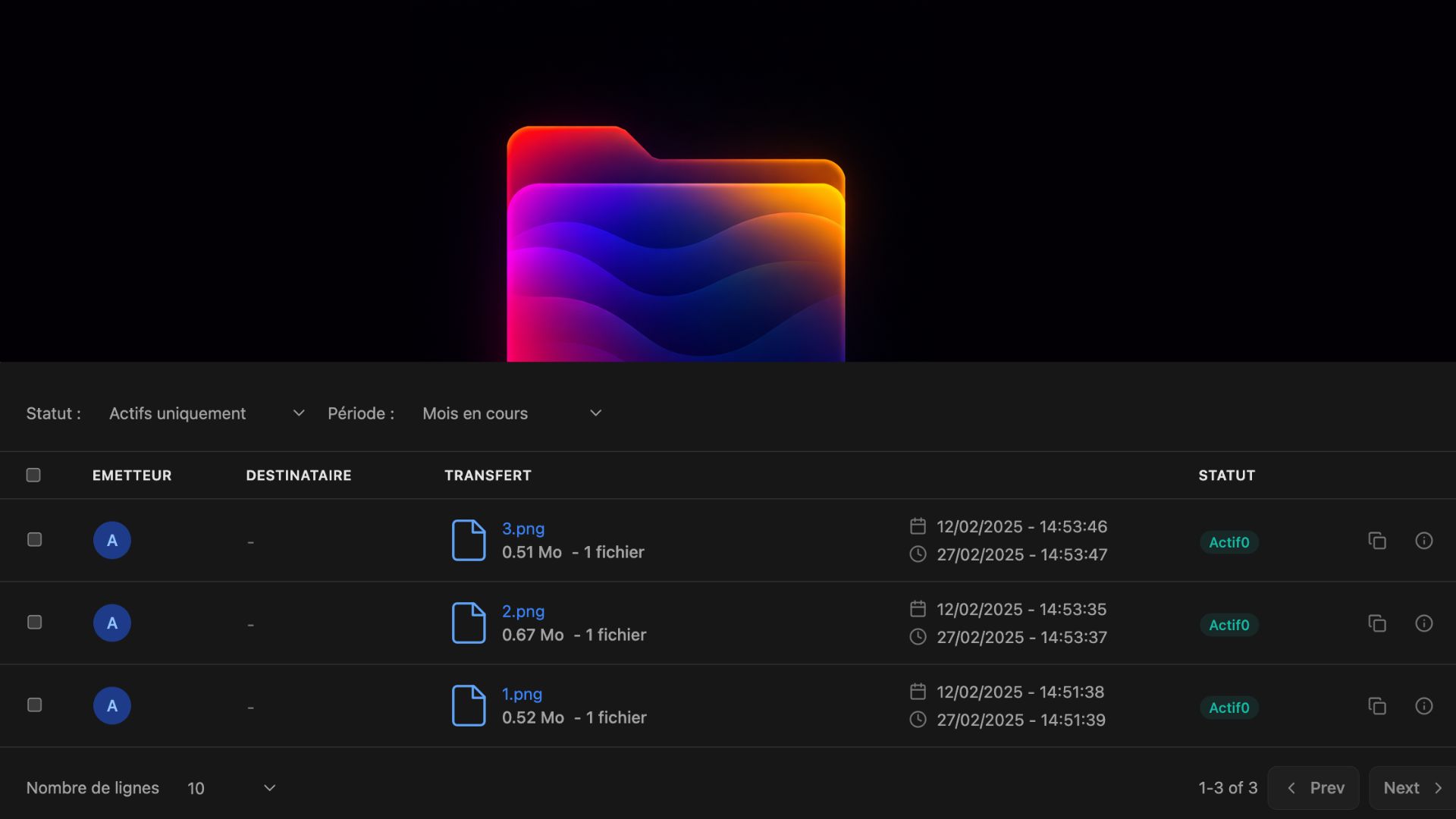Screen dimensions: 1456x819
Task: Click the copy icon for 2.png row
Action: point(1377,623)
